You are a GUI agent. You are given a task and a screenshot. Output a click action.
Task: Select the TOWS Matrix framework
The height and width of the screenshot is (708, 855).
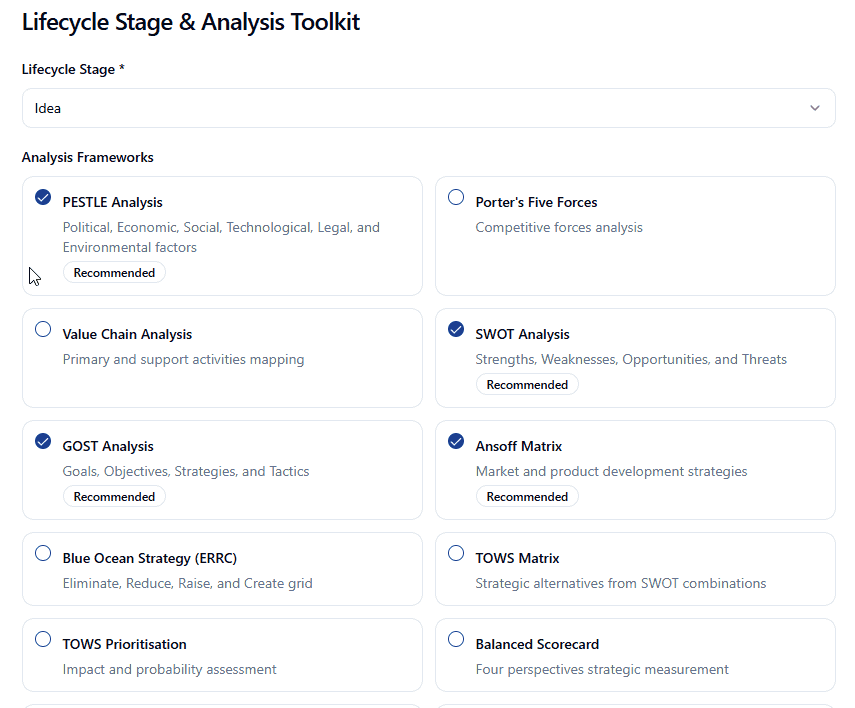tap(456, 553)
